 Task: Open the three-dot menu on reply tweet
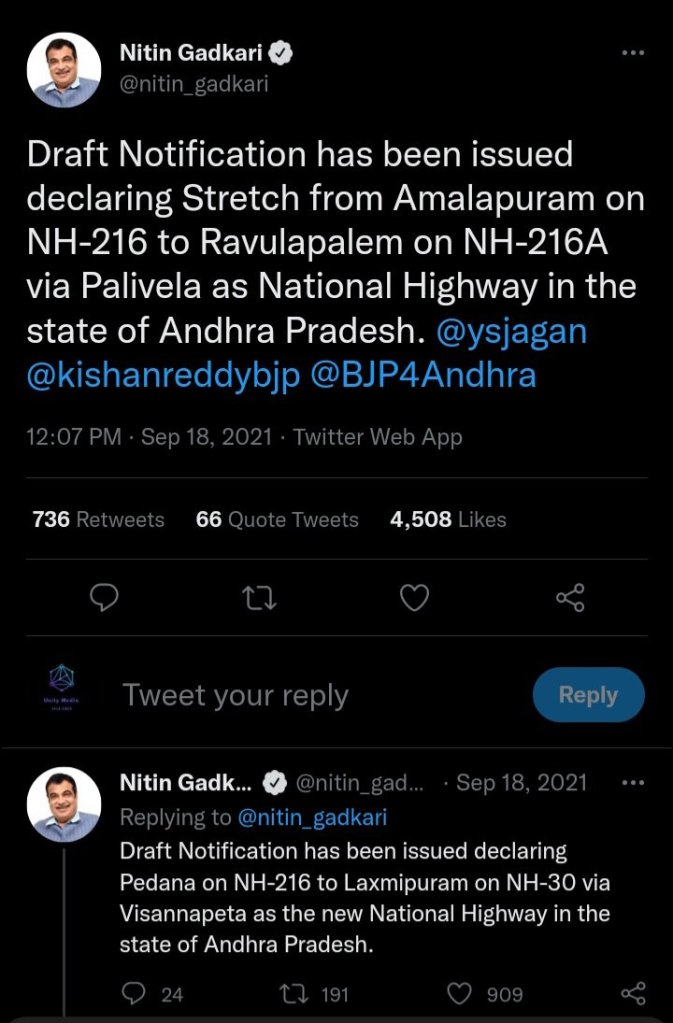tap(632, 782)
